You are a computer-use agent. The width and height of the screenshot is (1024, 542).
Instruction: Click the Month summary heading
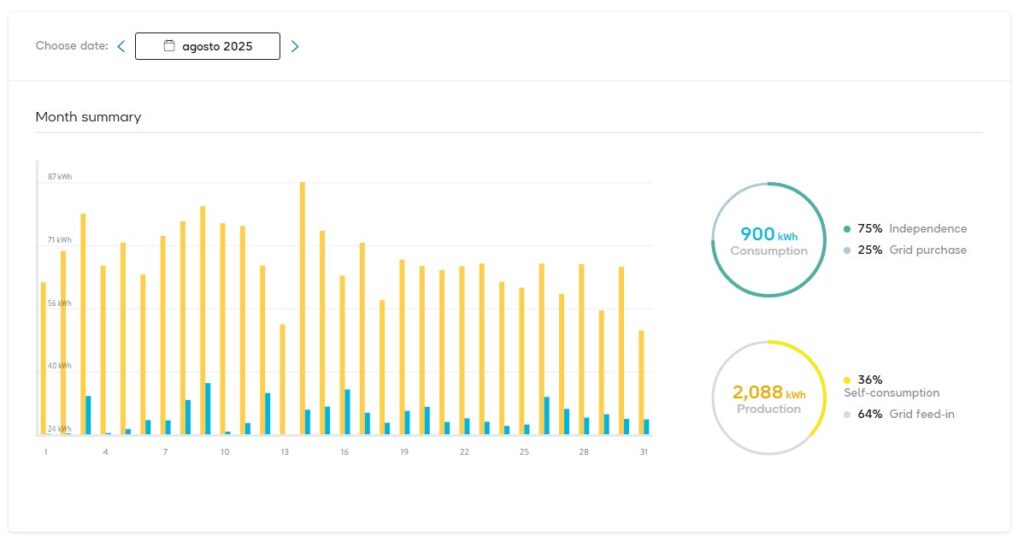(x=88, y=117)
